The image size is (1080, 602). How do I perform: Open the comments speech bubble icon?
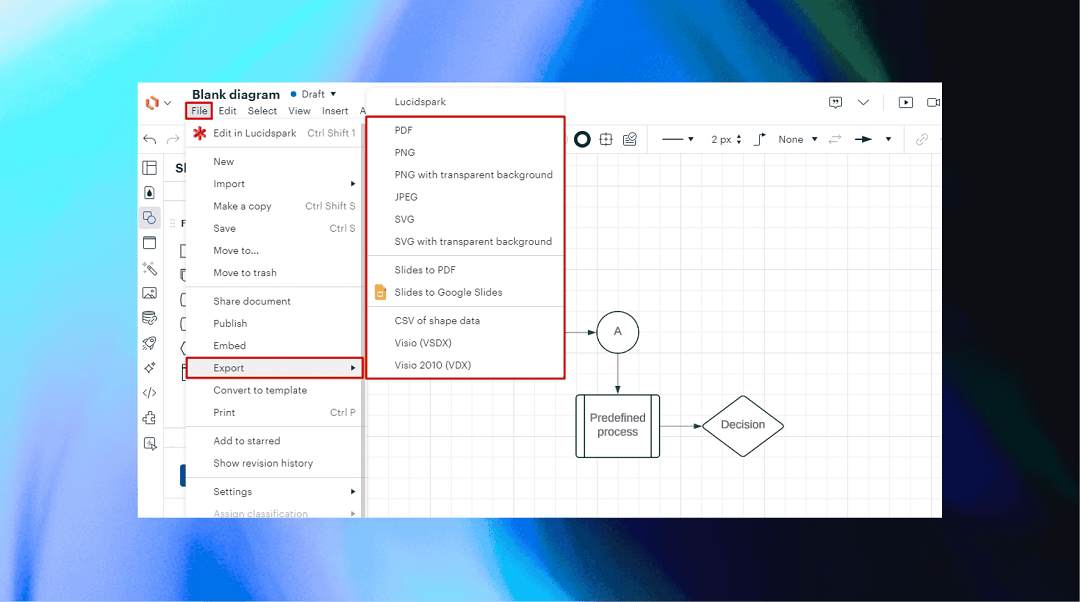835,103
